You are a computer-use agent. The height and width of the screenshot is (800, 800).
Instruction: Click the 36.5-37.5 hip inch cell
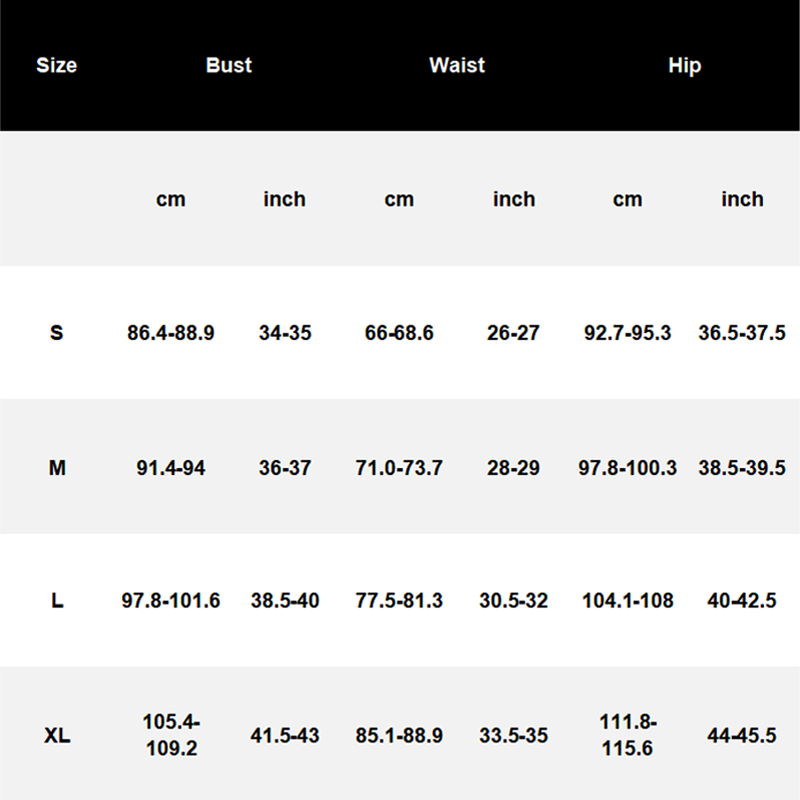pyautogui.click(x=742, y=333)
